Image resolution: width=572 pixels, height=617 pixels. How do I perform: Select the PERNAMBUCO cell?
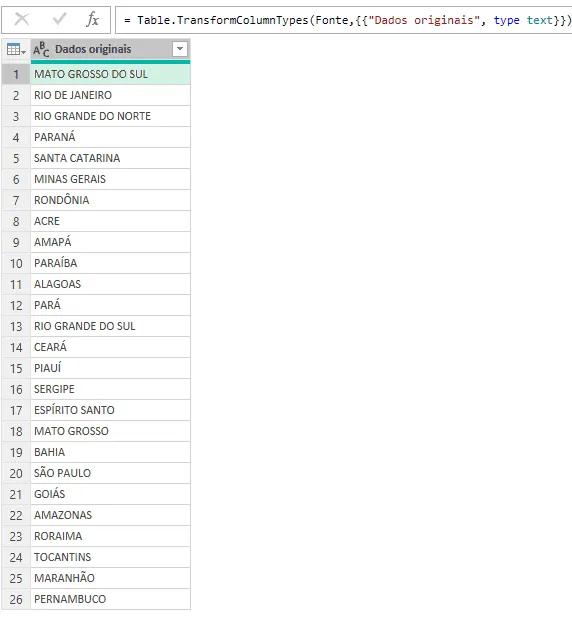[x=111, y=599]
